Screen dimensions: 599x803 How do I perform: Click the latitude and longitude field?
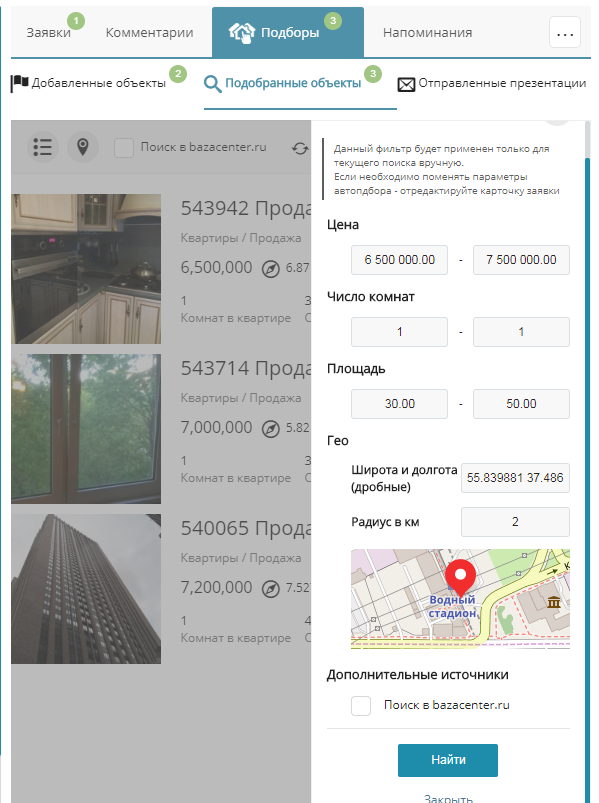click(x=515, y=478)
